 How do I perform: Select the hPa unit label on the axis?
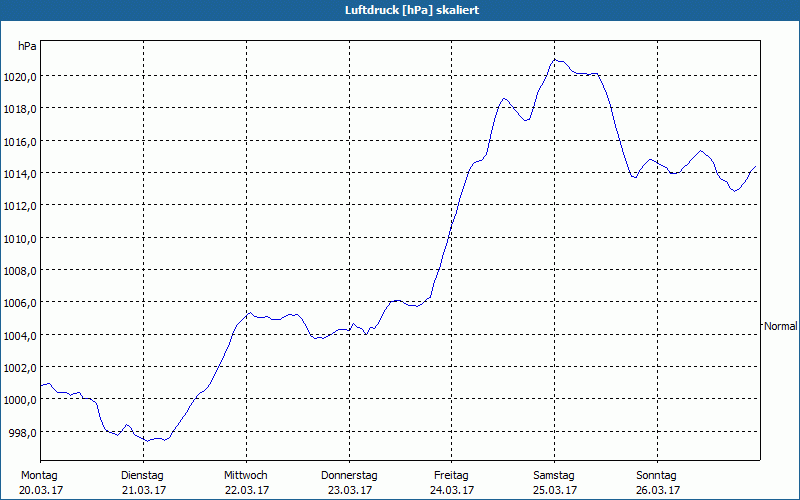coord(28,46)
